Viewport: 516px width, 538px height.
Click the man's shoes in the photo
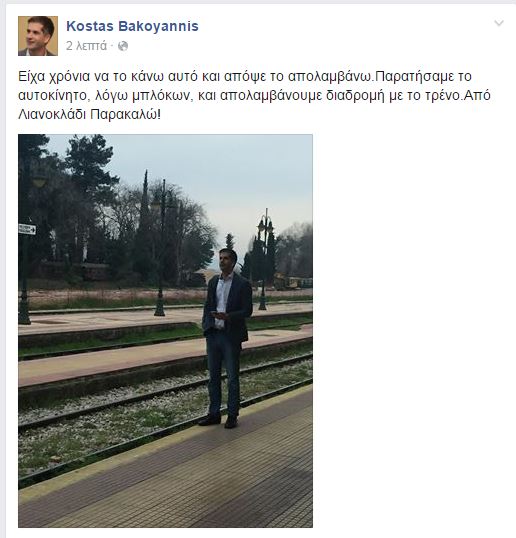pos(218,421)
